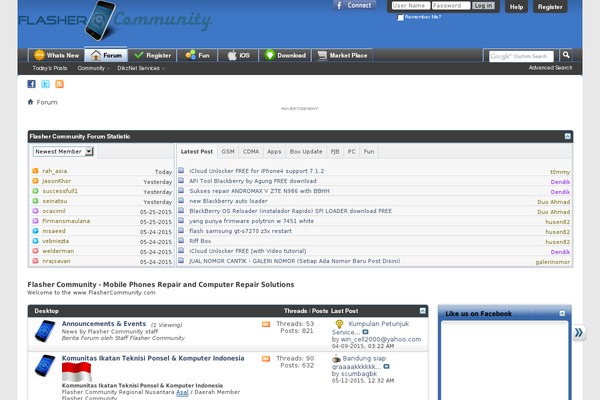Screen dimensions: 600x400
Task: Click the Asal link
Action: point(182,392)
